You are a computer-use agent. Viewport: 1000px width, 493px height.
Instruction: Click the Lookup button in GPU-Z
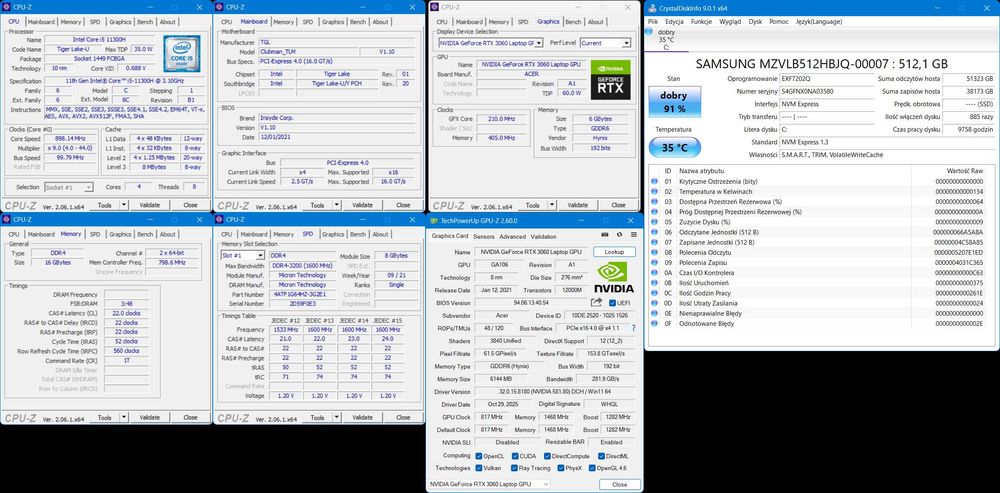click(x=614, y=252)
